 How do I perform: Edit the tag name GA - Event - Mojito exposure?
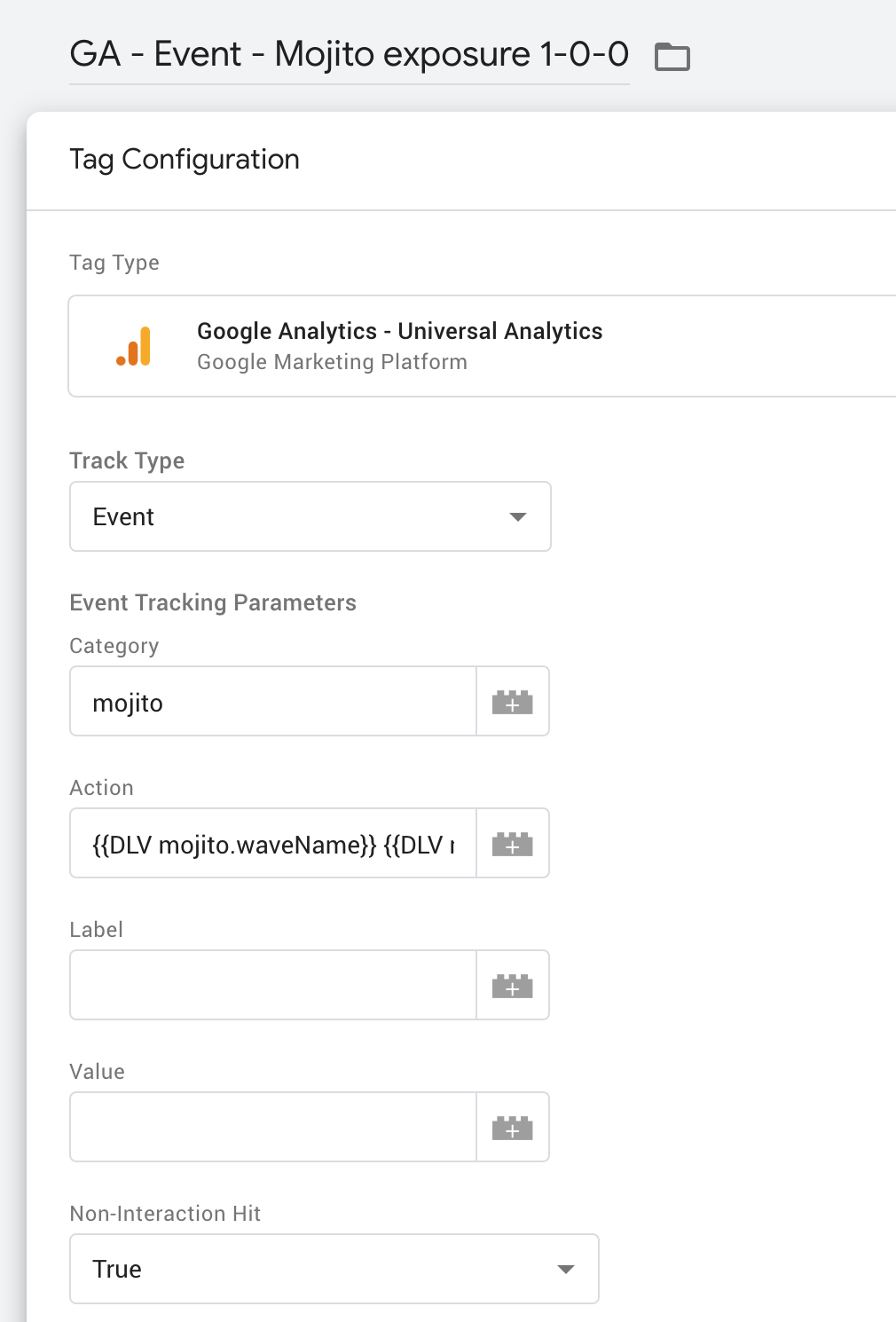(349, 53)
